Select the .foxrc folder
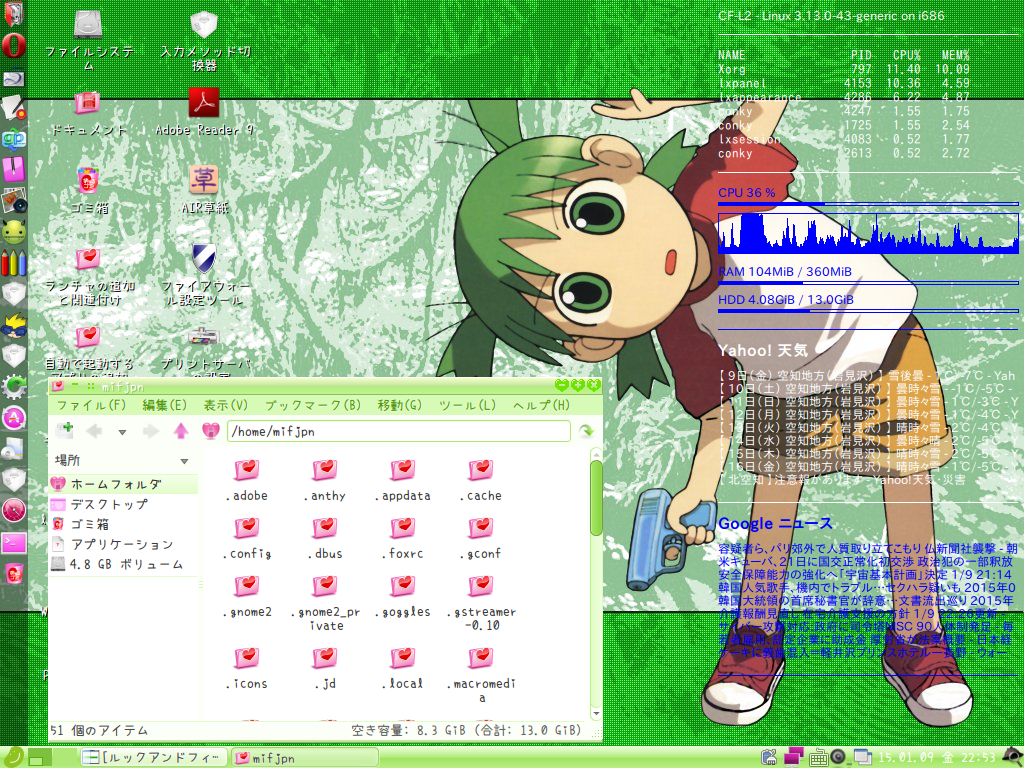 pos(403,538)
